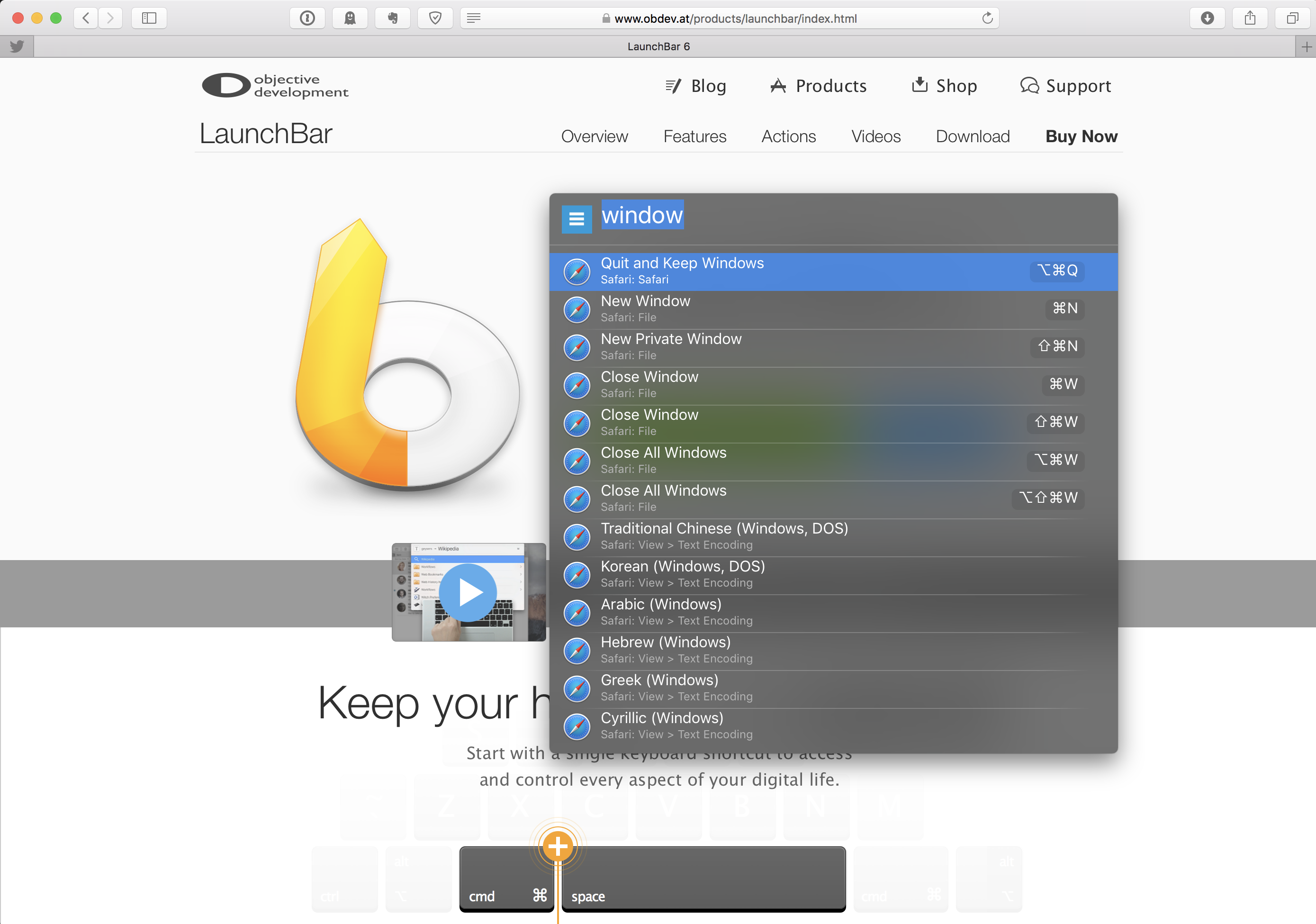
Task: Click the Buy Now link
Action: tap(1081, 136)
